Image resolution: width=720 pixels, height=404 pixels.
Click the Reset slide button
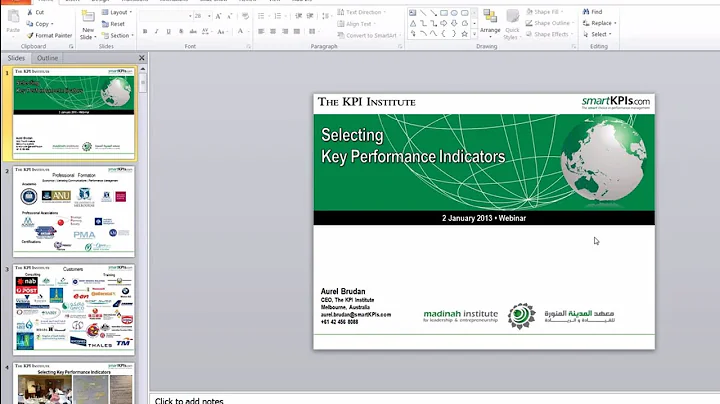tap(113, 24)
